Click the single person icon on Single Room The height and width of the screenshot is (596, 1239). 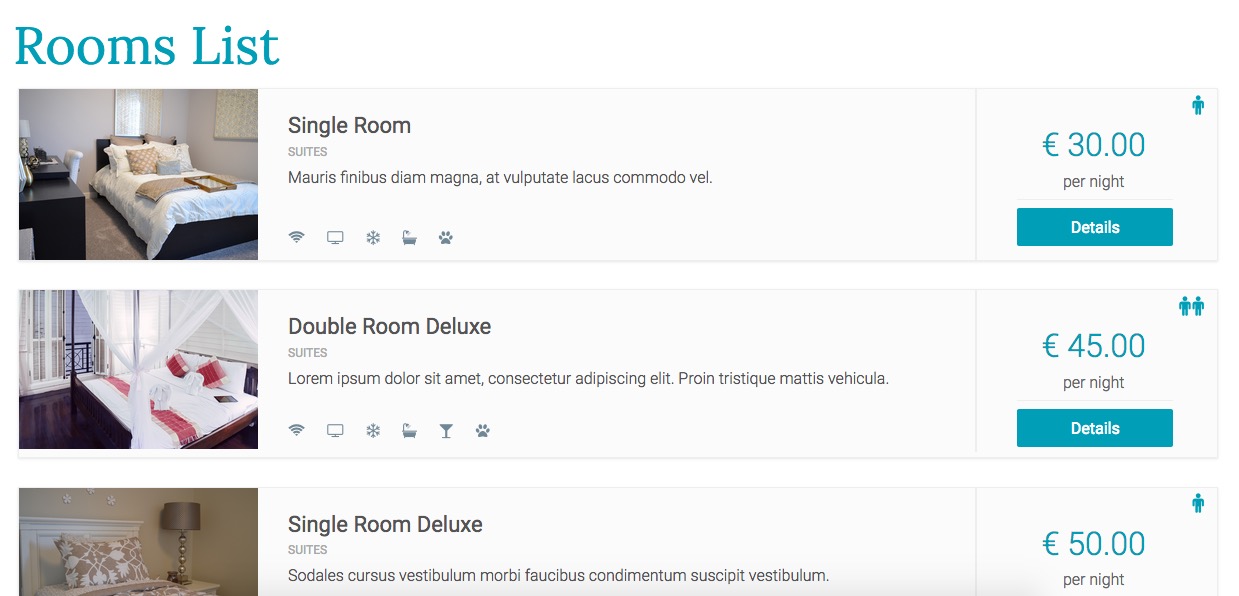point(1198,105)
